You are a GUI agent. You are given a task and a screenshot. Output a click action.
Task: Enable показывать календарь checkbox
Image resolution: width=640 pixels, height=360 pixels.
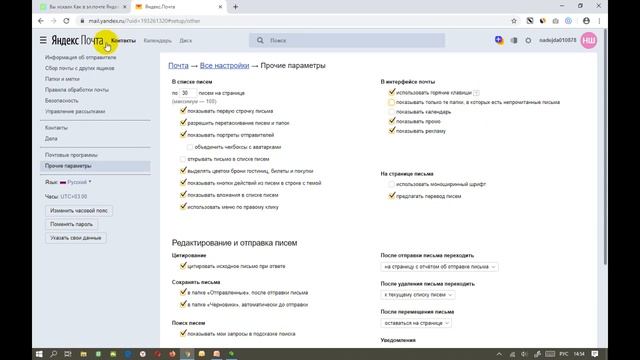pos(391,112)
